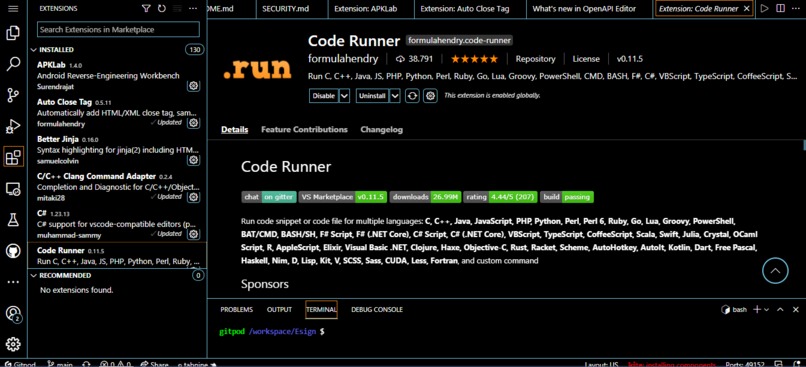Show additional views ellipsis in activity bar
The width and height of the screenshot is (806, 367).
(13, 282)
